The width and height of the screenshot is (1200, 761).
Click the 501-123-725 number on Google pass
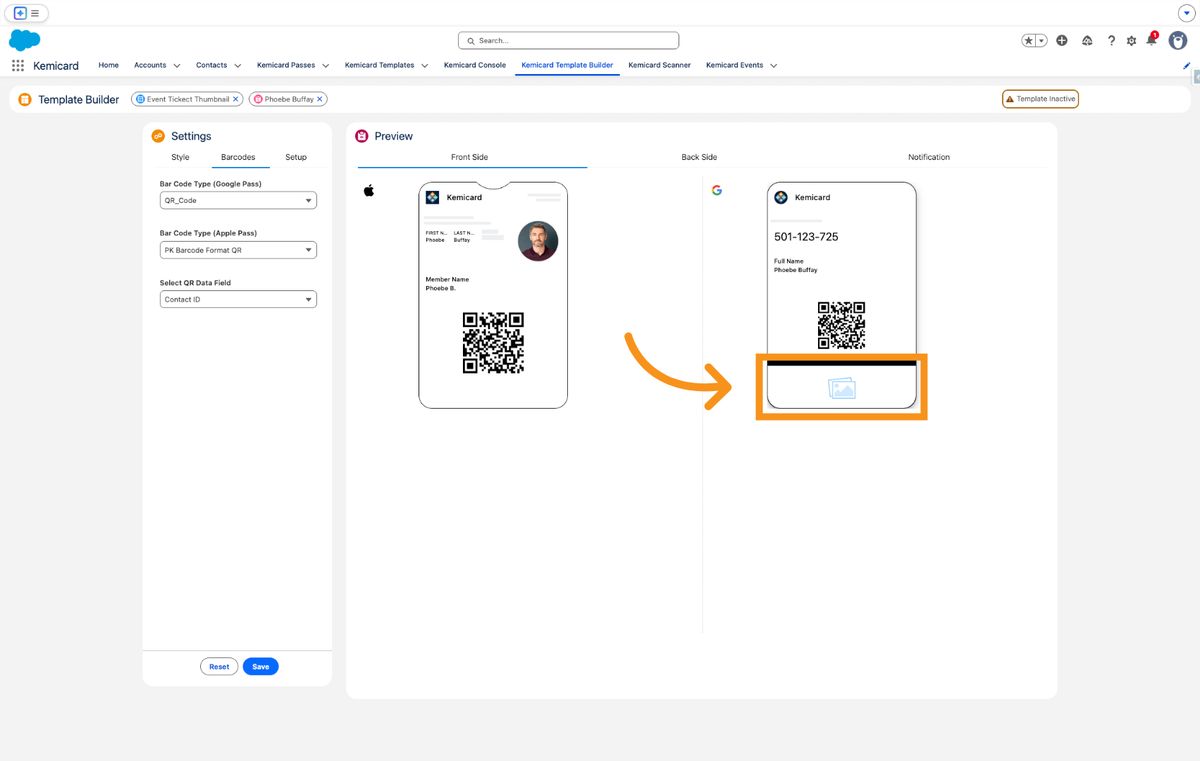tap(806, 237)
